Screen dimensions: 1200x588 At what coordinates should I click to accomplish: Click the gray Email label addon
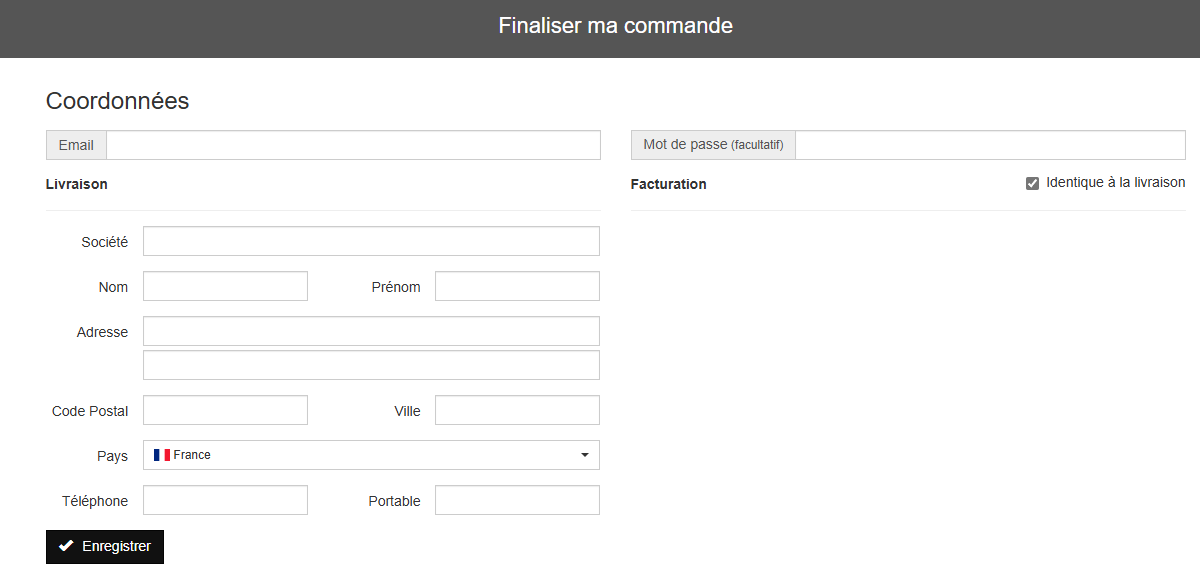(76, 145)
